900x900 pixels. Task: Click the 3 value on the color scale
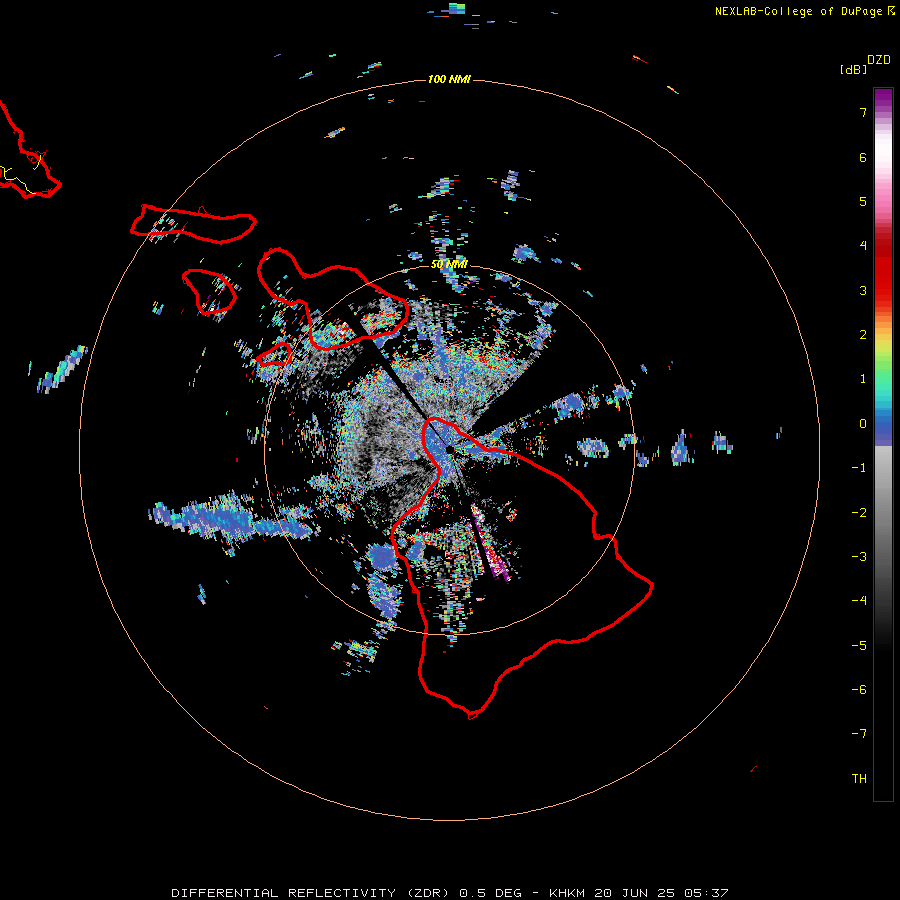pyautogui.click(x=863, y=290)
